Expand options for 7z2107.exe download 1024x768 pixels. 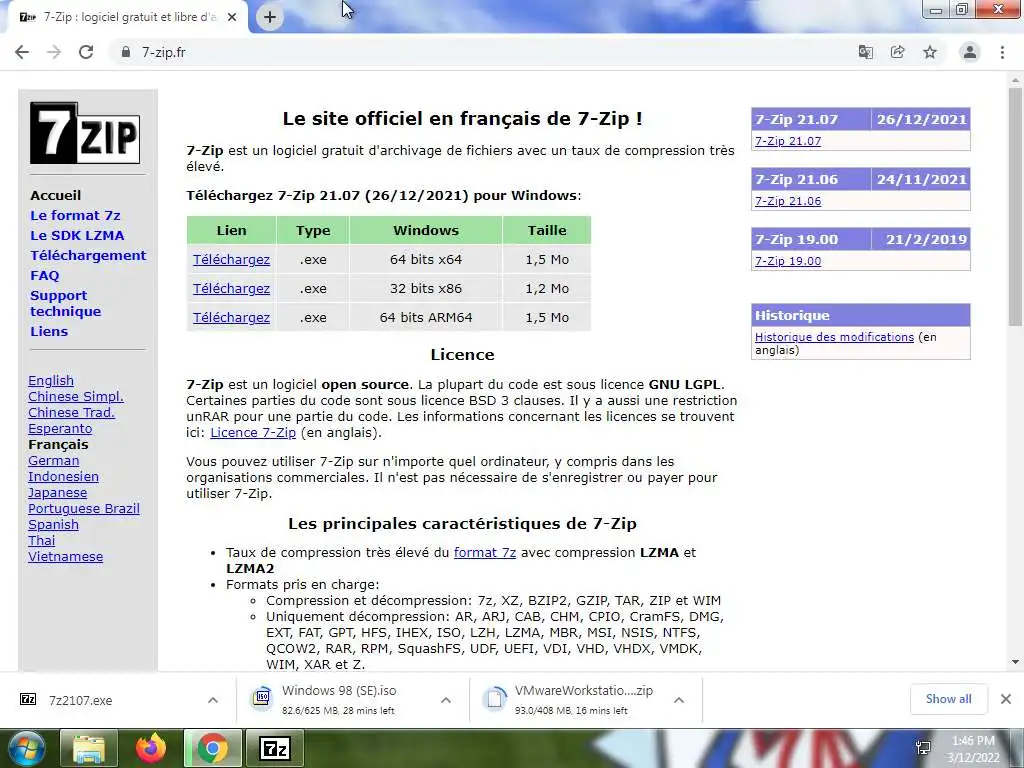pos(213,700)
